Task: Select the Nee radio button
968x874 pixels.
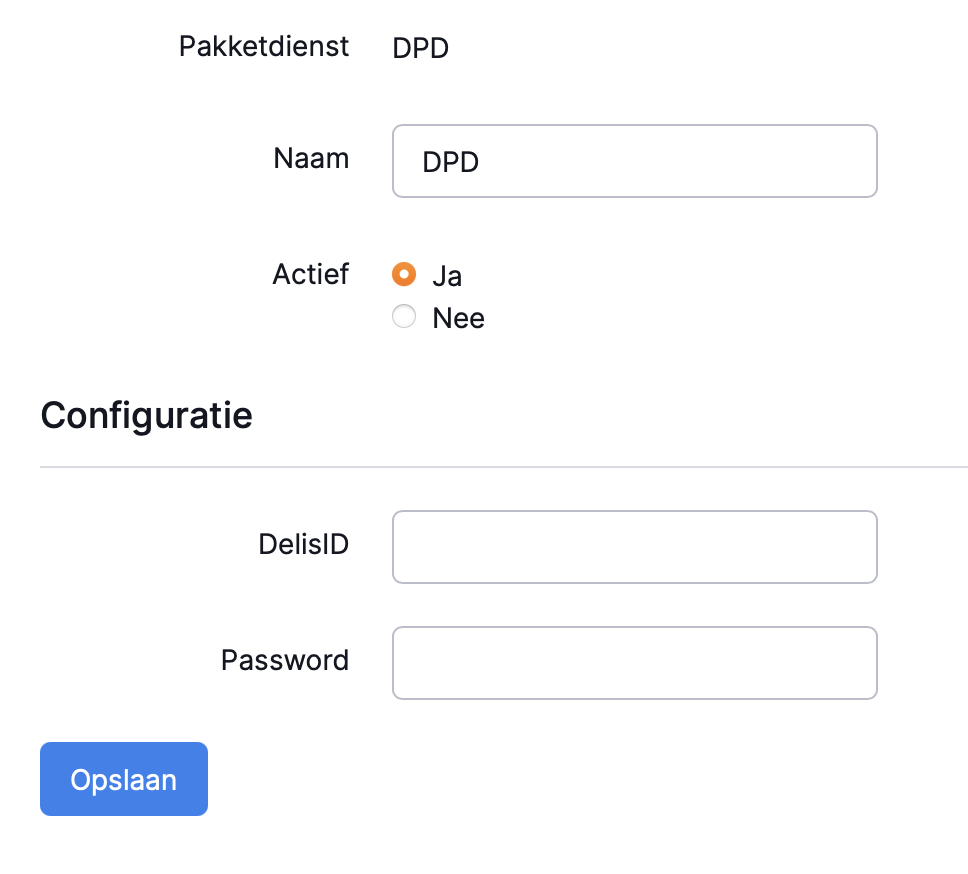Action: [x=404, y=318]
